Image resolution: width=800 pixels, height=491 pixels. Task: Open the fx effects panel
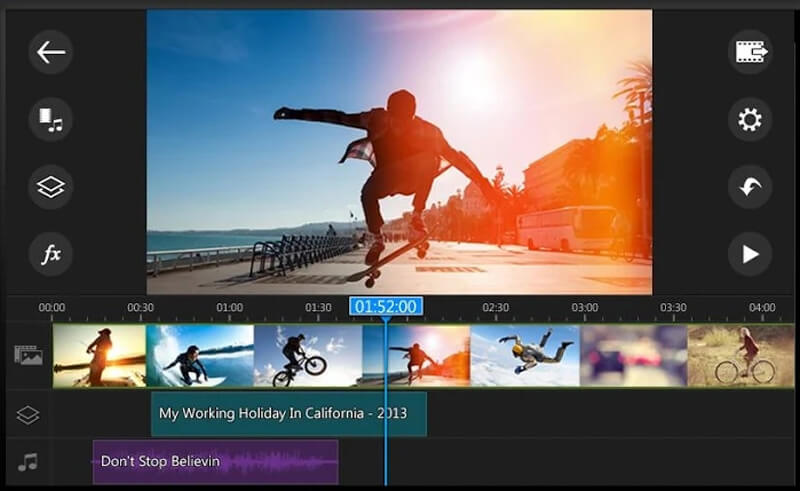click(50, 254)
